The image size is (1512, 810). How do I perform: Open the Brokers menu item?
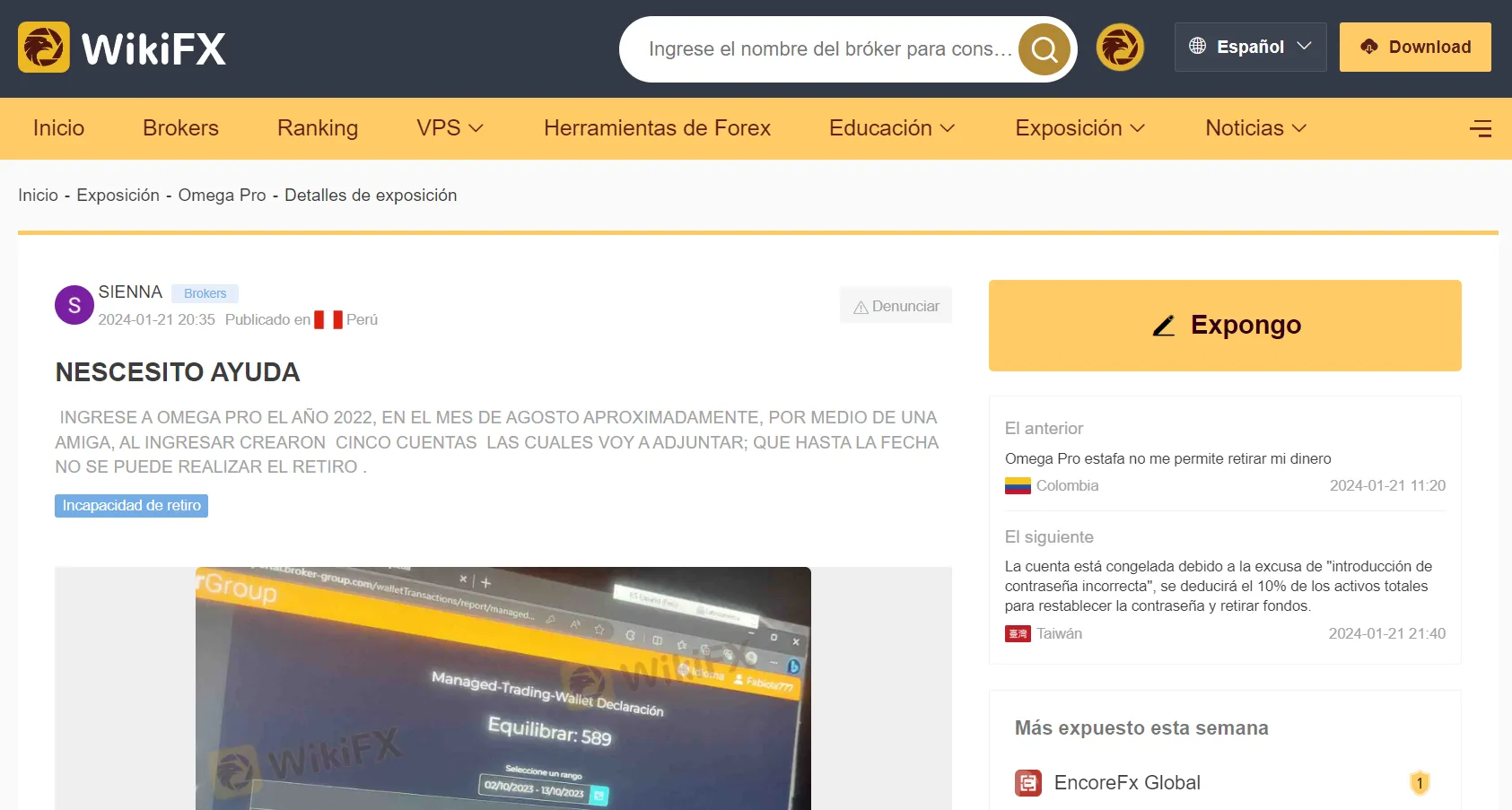(x=180, y=128)
